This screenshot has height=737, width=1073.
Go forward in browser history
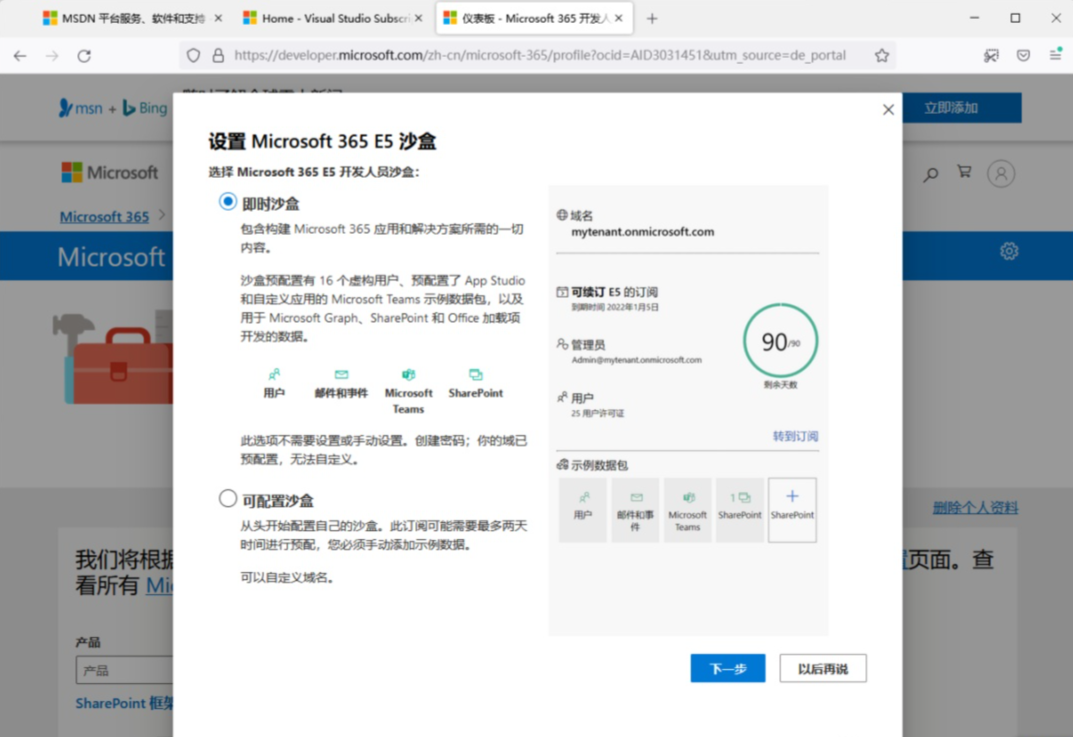pyautogui.click(x=52, y=56)
